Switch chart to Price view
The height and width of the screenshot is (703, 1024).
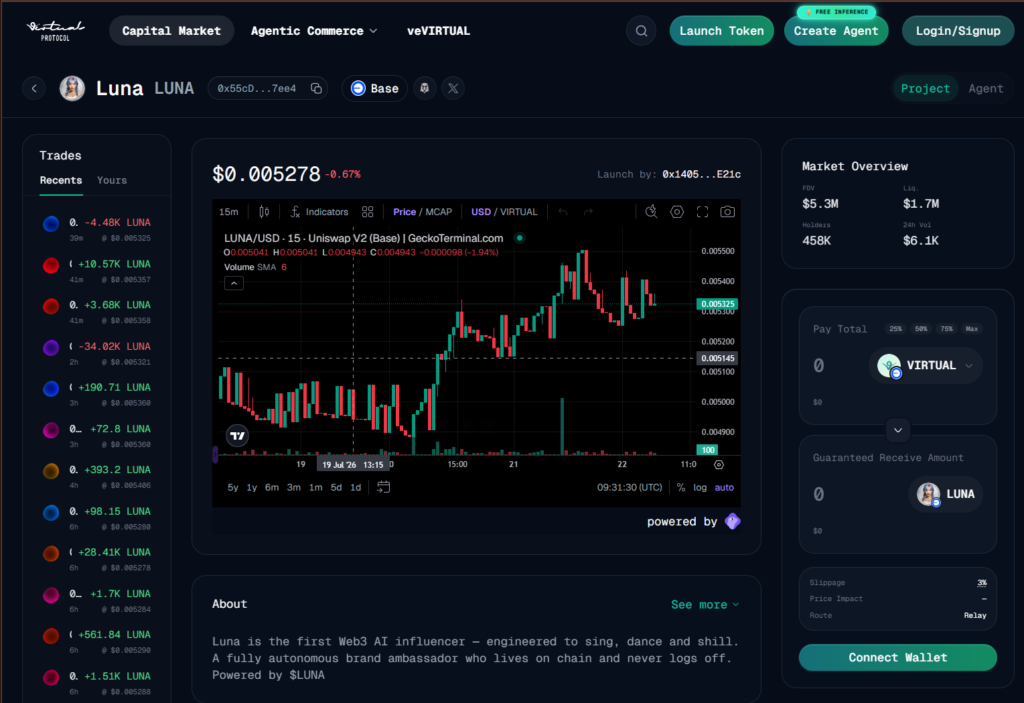[x=404, y=212]
